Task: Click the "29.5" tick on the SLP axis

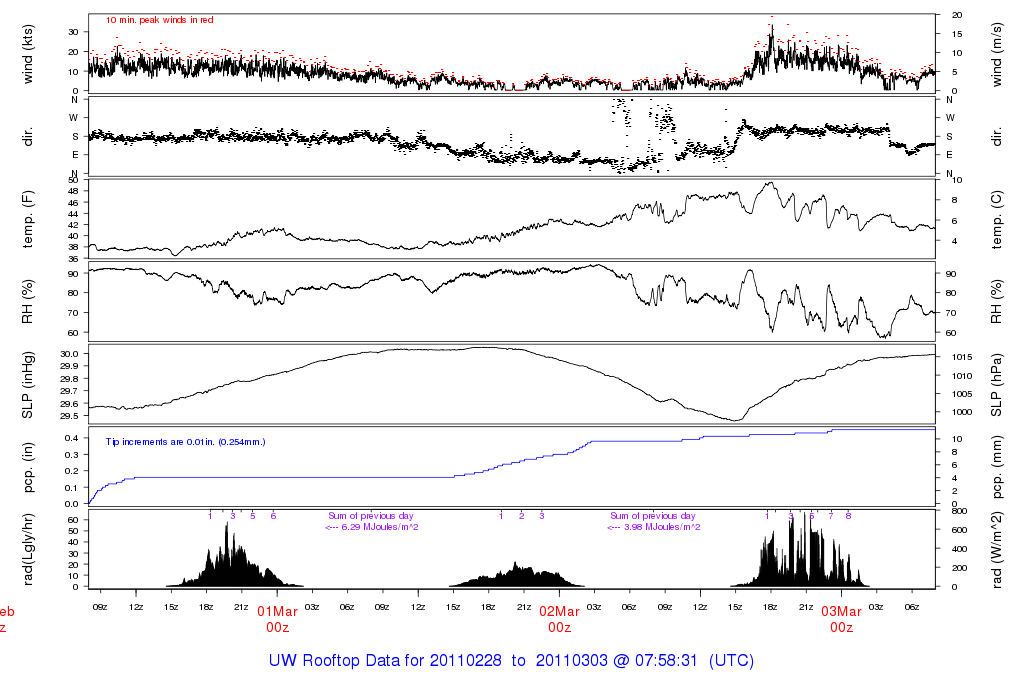Action: tap(69, 416)
